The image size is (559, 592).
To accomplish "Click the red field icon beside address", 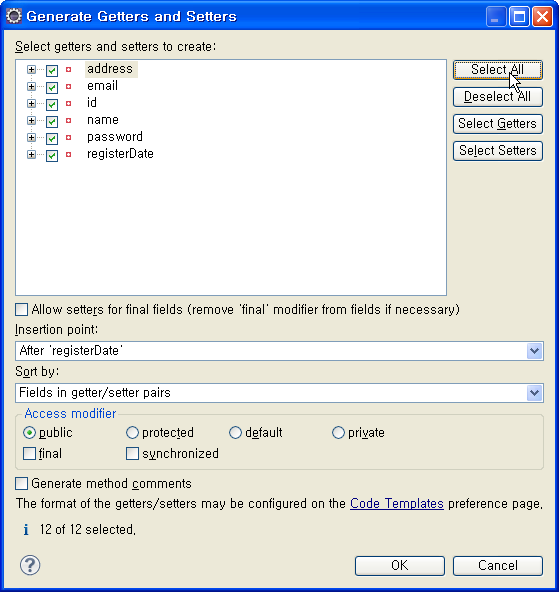I will (x=68, y=69).
